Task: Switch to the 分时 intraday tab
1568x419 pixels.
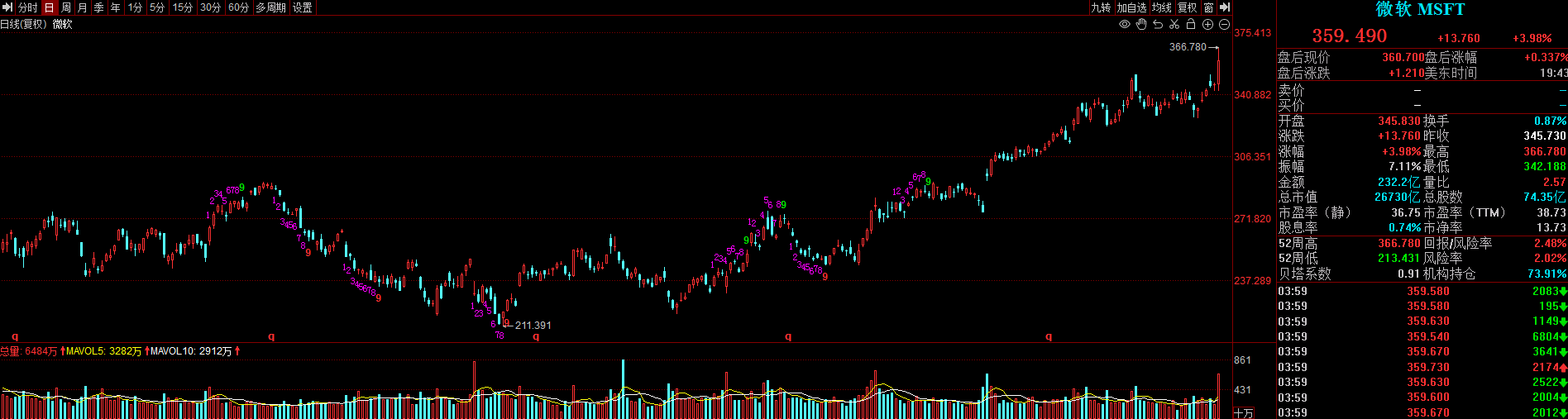Action: [28, 7]
